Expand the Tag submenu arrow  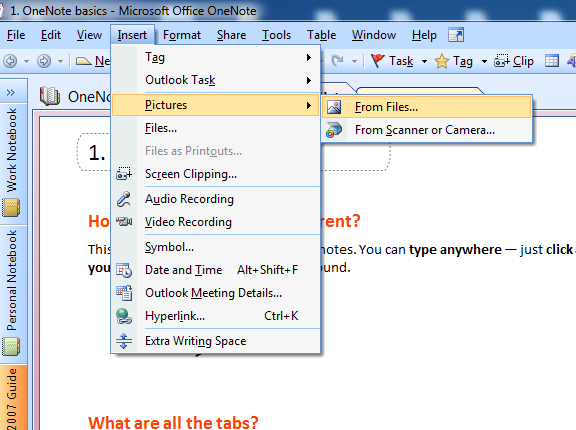click(309, 58)
